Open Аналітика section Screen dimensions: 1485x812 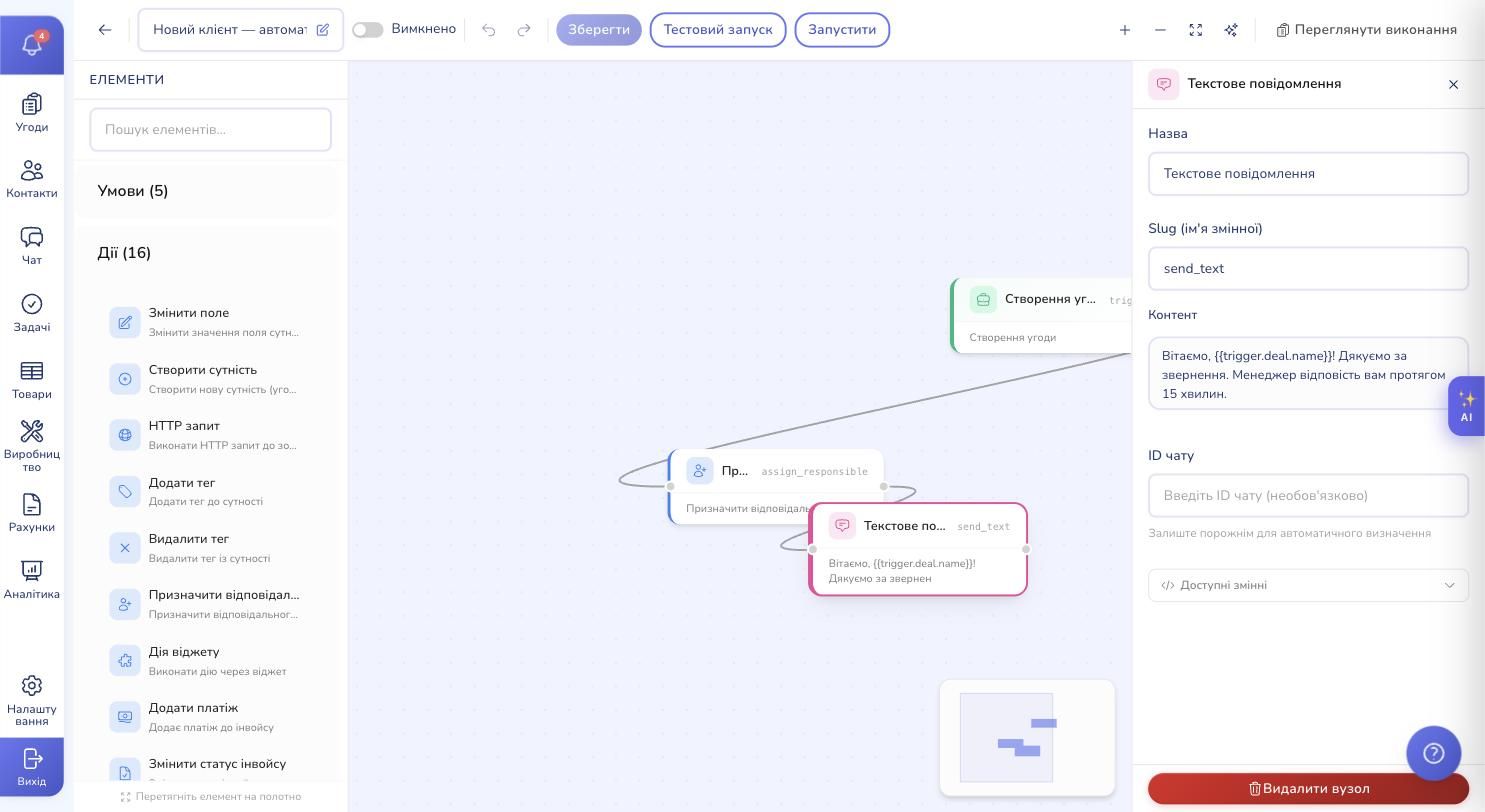[x=32, y=580]
